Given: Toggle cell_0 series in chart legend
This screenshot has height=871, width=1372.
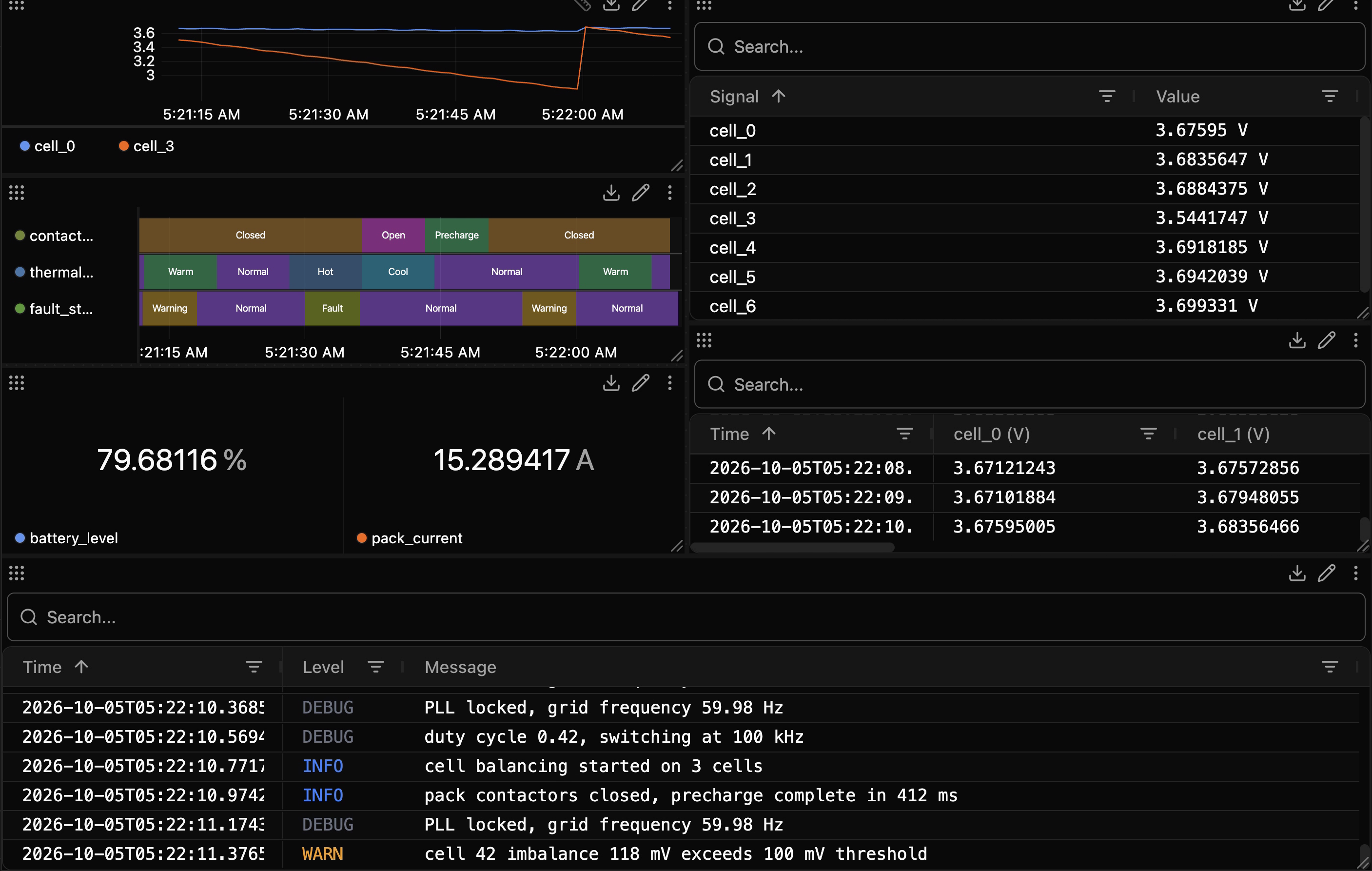Looking at the screenshot, I should [x=47, y=146].
